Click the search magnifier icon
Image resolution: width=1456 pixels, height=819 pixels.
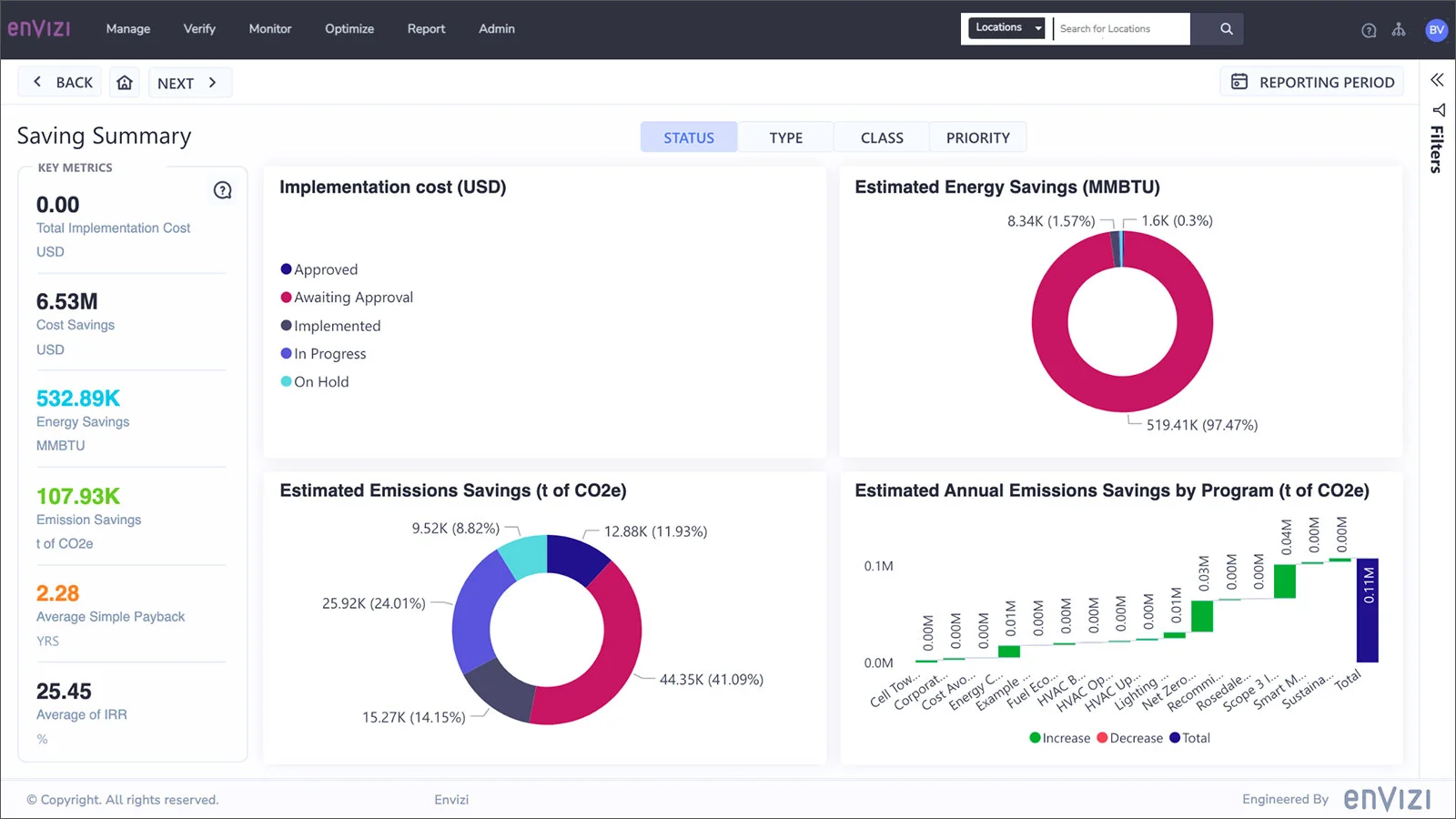(1226, 29)
